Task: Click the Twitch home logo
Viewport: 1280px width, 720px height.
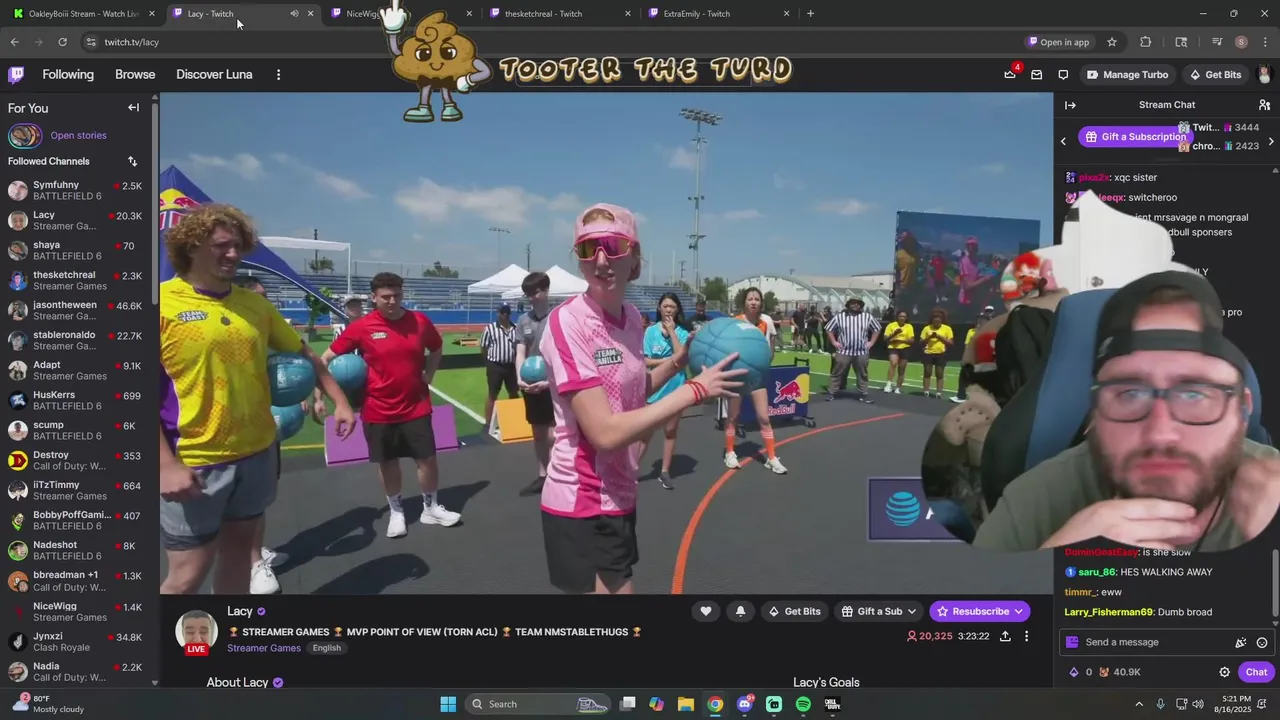Action: click(16, 75)
